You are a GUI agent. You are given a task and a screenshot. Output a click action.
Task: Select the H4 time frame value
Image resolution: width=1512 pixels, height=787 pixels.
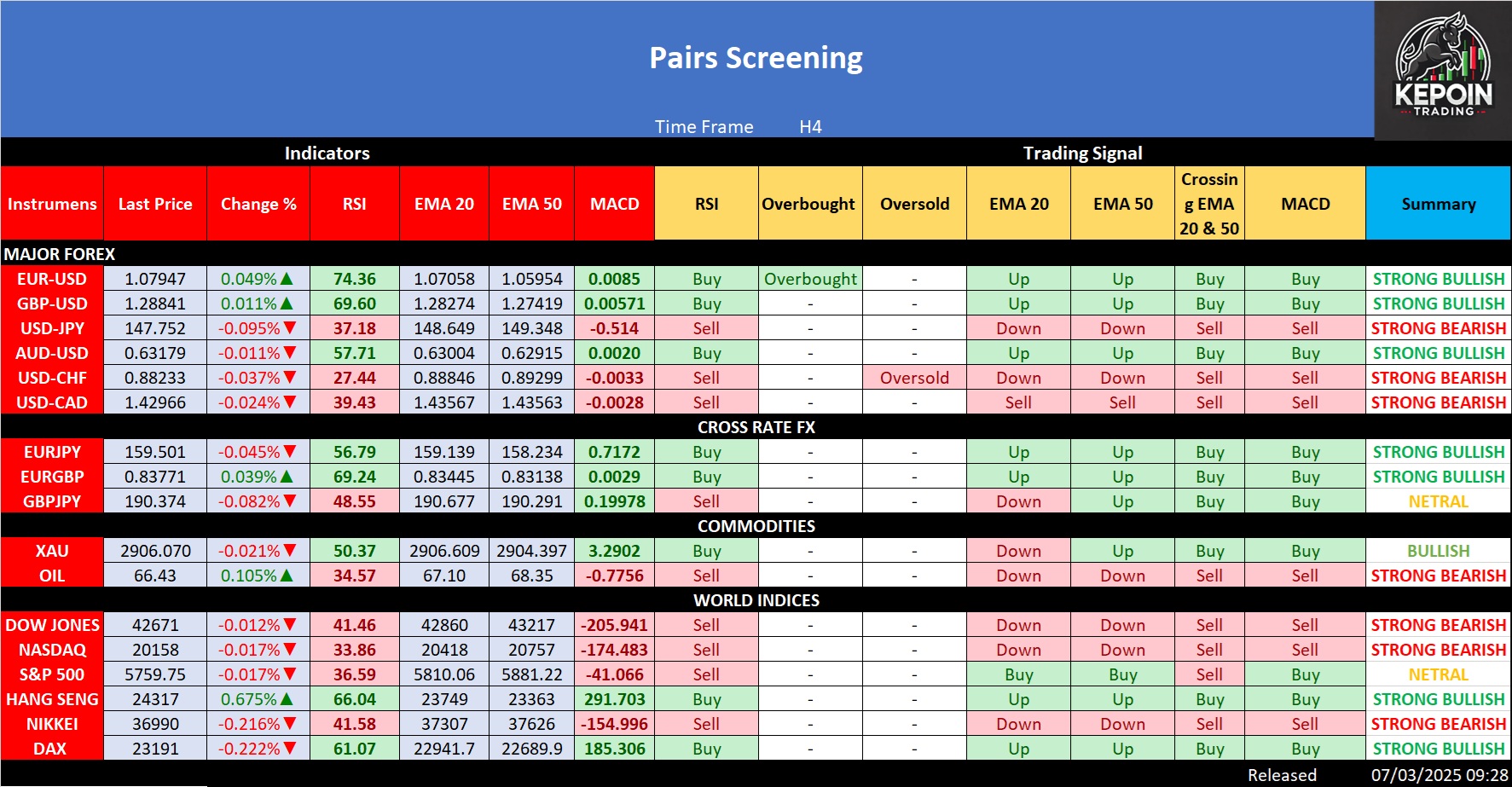coord(810,127)
